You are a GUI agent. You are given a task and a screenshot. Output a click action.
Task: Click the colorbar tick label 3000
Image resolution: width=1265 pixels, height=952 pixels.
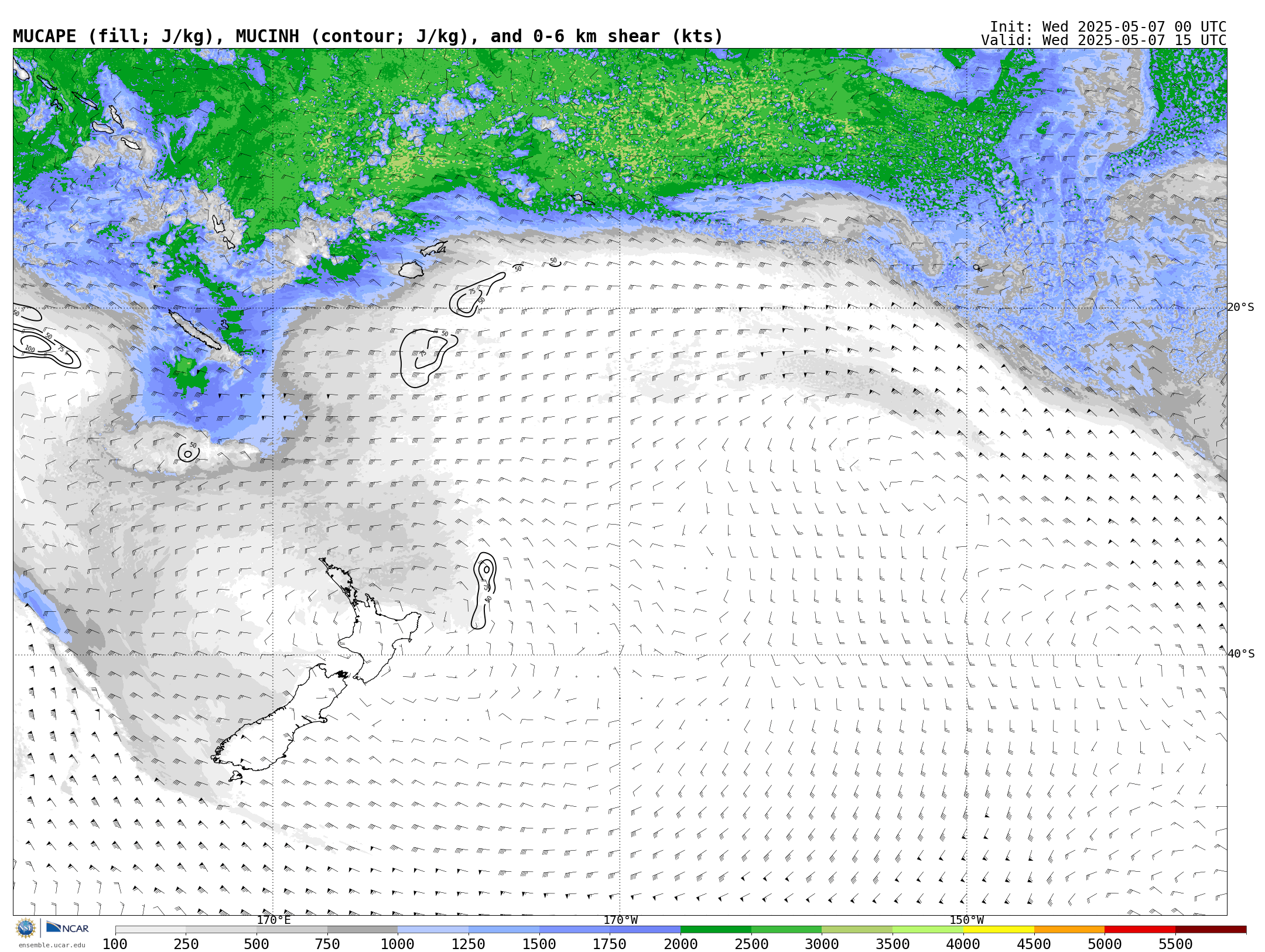tap(822, 944)
